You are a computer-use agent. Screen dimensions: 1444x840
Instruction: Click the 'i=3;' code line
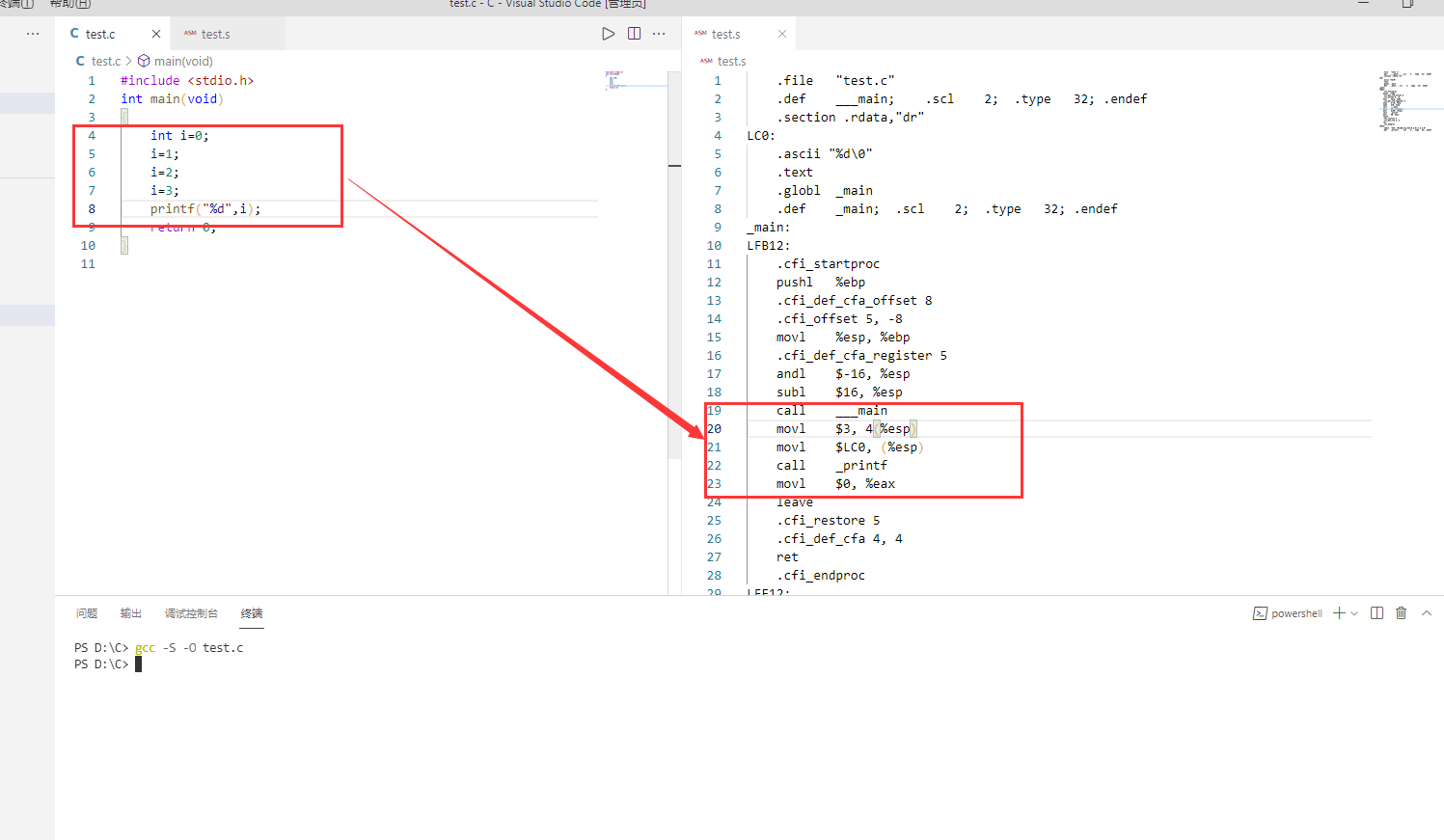165,191
